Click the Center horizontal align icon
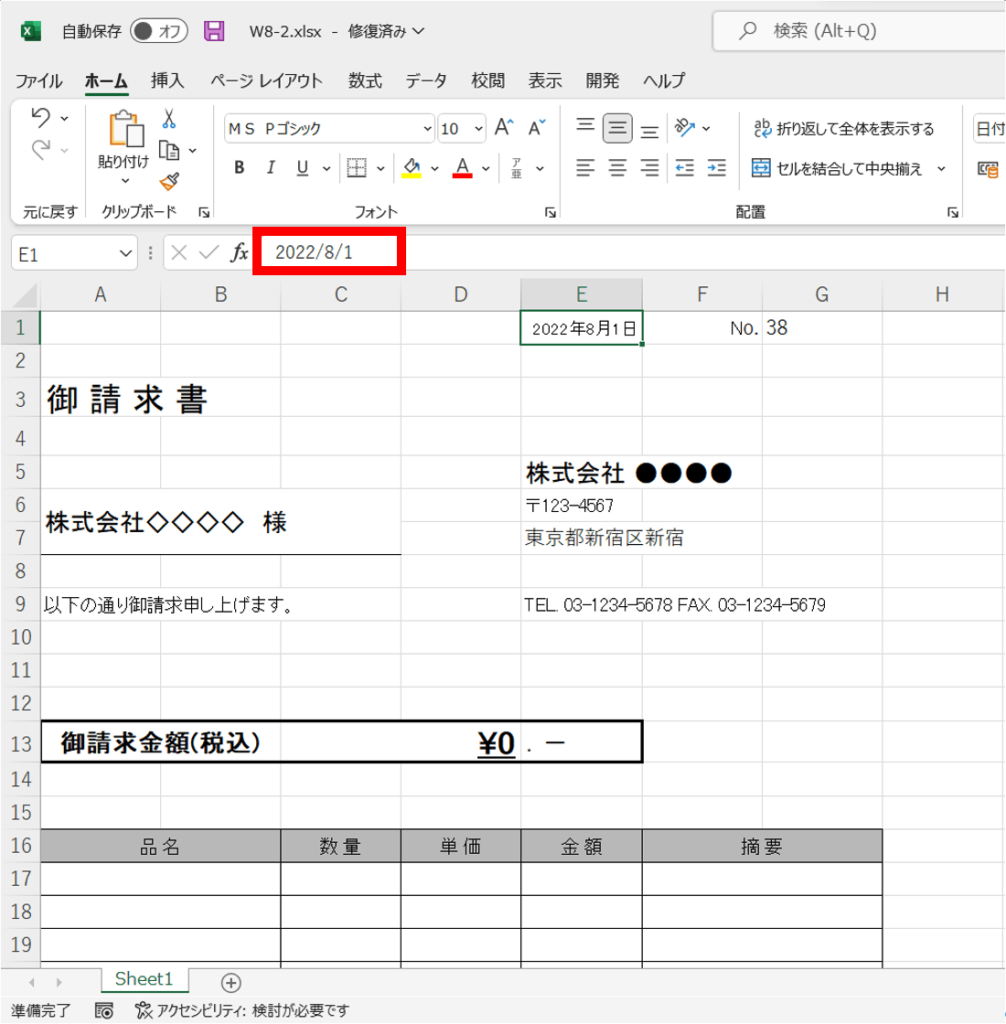 [618, 168]
